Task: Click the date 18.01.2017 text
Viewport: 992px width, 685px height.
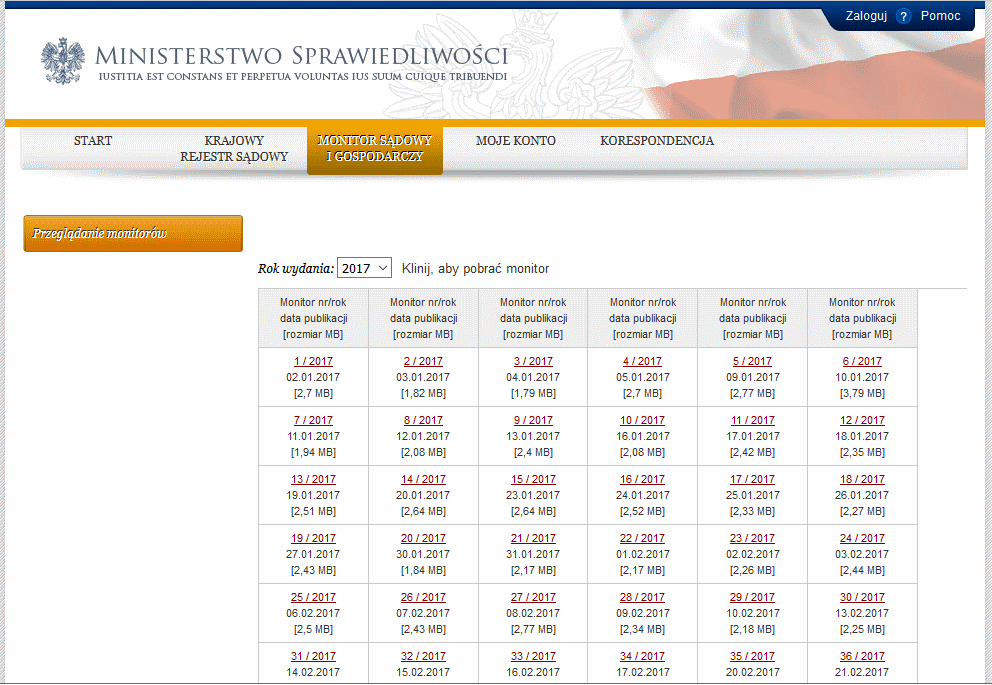Action: tap(862, 436)
